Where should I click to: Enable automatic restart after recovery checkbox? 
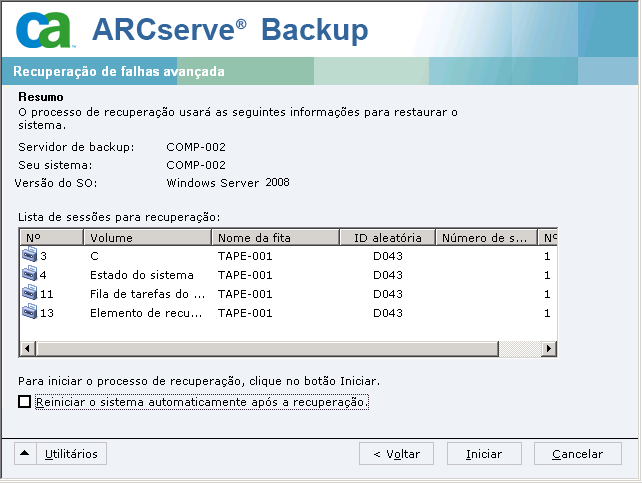click(25, 402)
